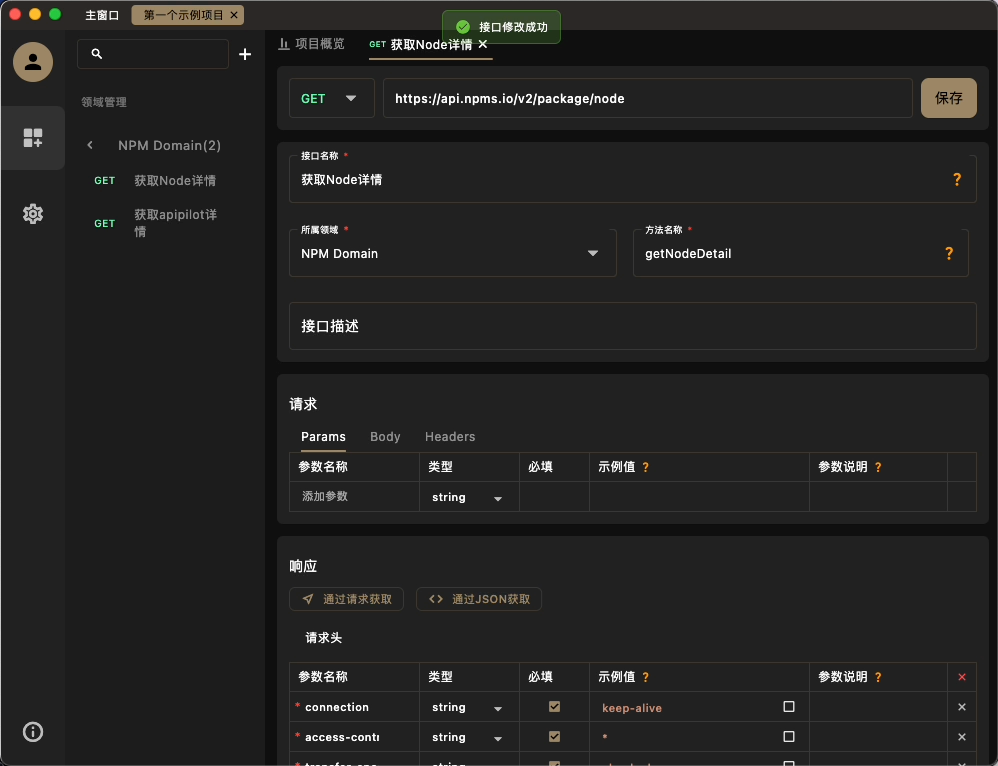Click the 参数说明 help icon in response table
This screenshot has width=998, height=766.
point(878,677)
